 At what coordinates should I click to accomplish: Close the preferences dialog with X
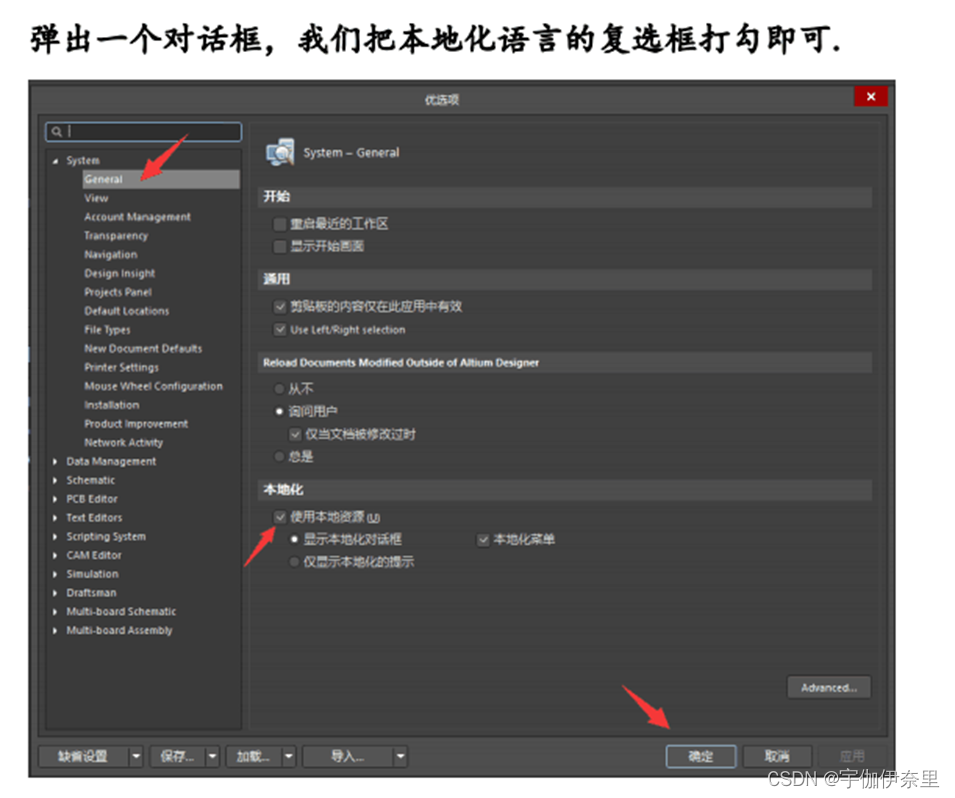coord(870,96)
